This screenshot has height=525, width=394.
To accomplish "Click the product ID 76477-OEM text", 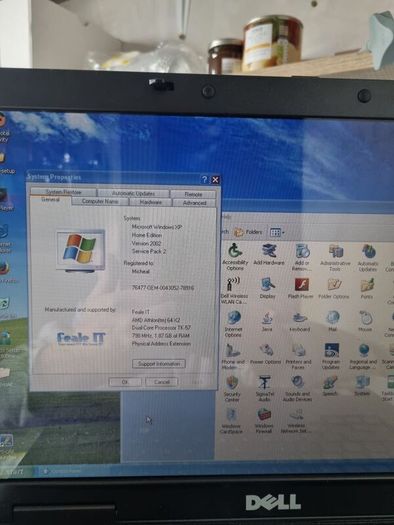I will click(163, 288).
